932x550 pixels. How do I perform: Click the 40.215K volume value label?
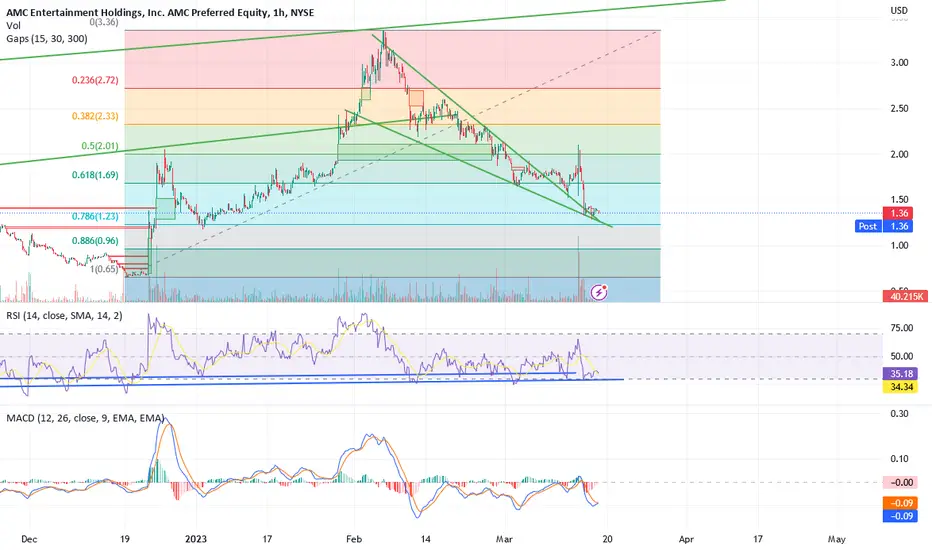point(906,296)
